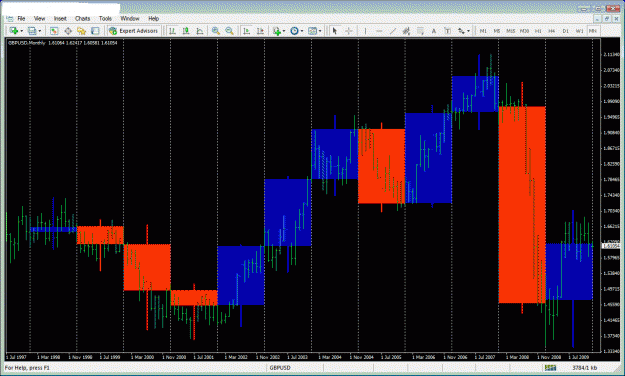
Task: Select the standard arrow cursor
Action: point(335,31)
